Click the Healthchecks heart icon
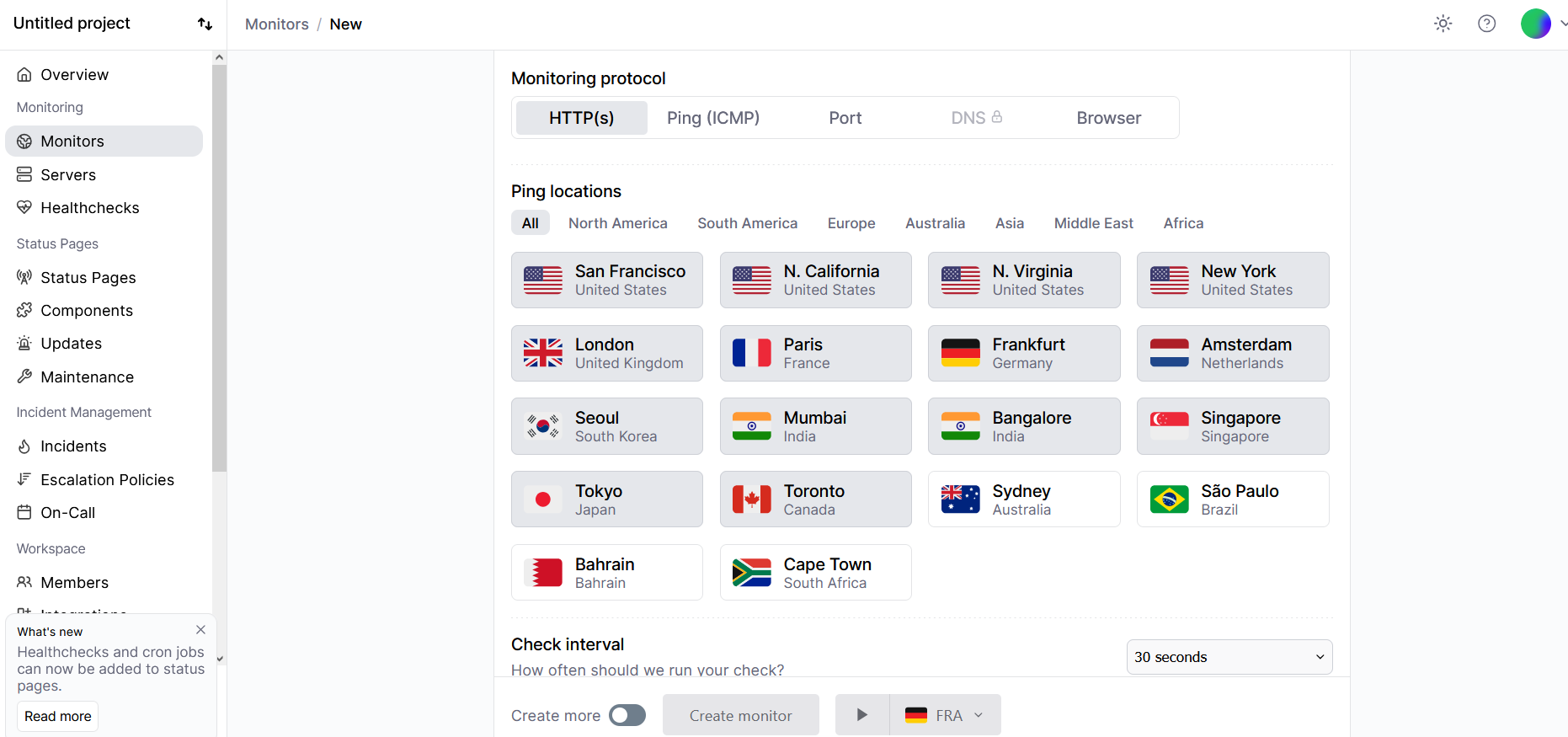Image resolution: width=1568 pixels, height=737 pixels. point(24,207)
